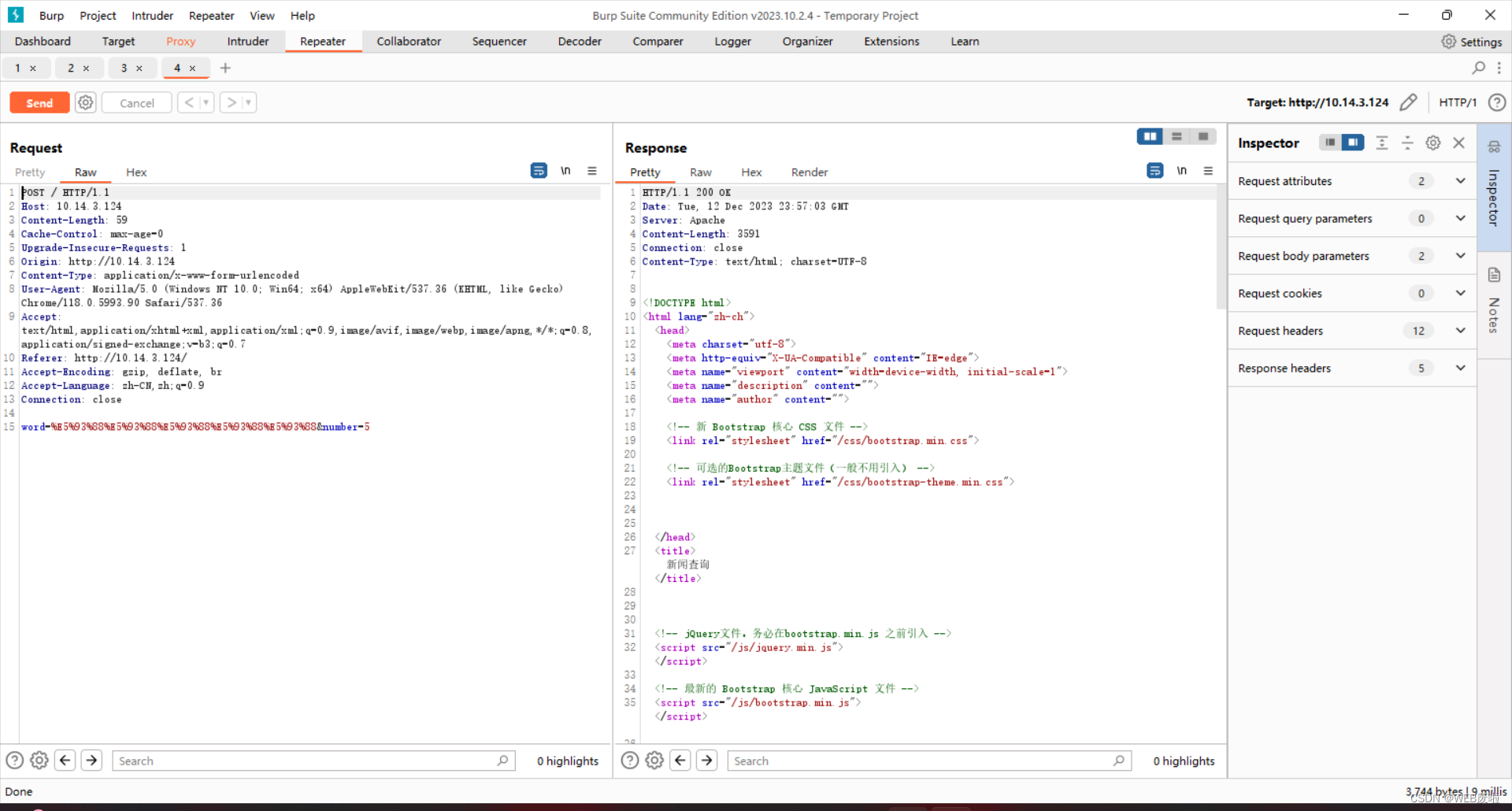Go to next request in history
This screenshot has height=811, width=1512.
coord(232,102)
